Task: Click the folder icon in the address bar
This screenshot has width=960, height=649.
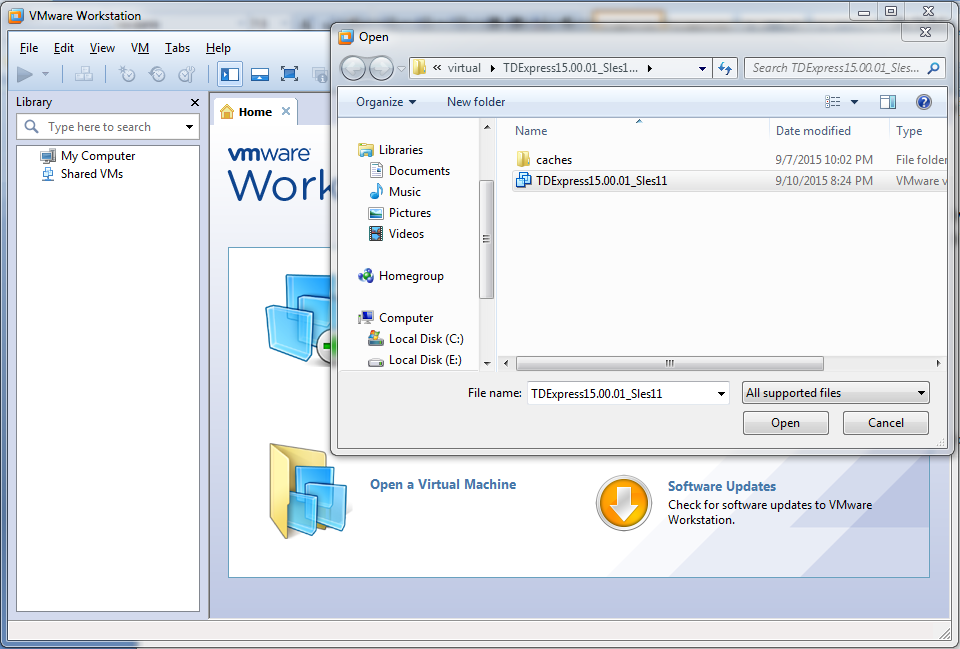Action: 419,67
